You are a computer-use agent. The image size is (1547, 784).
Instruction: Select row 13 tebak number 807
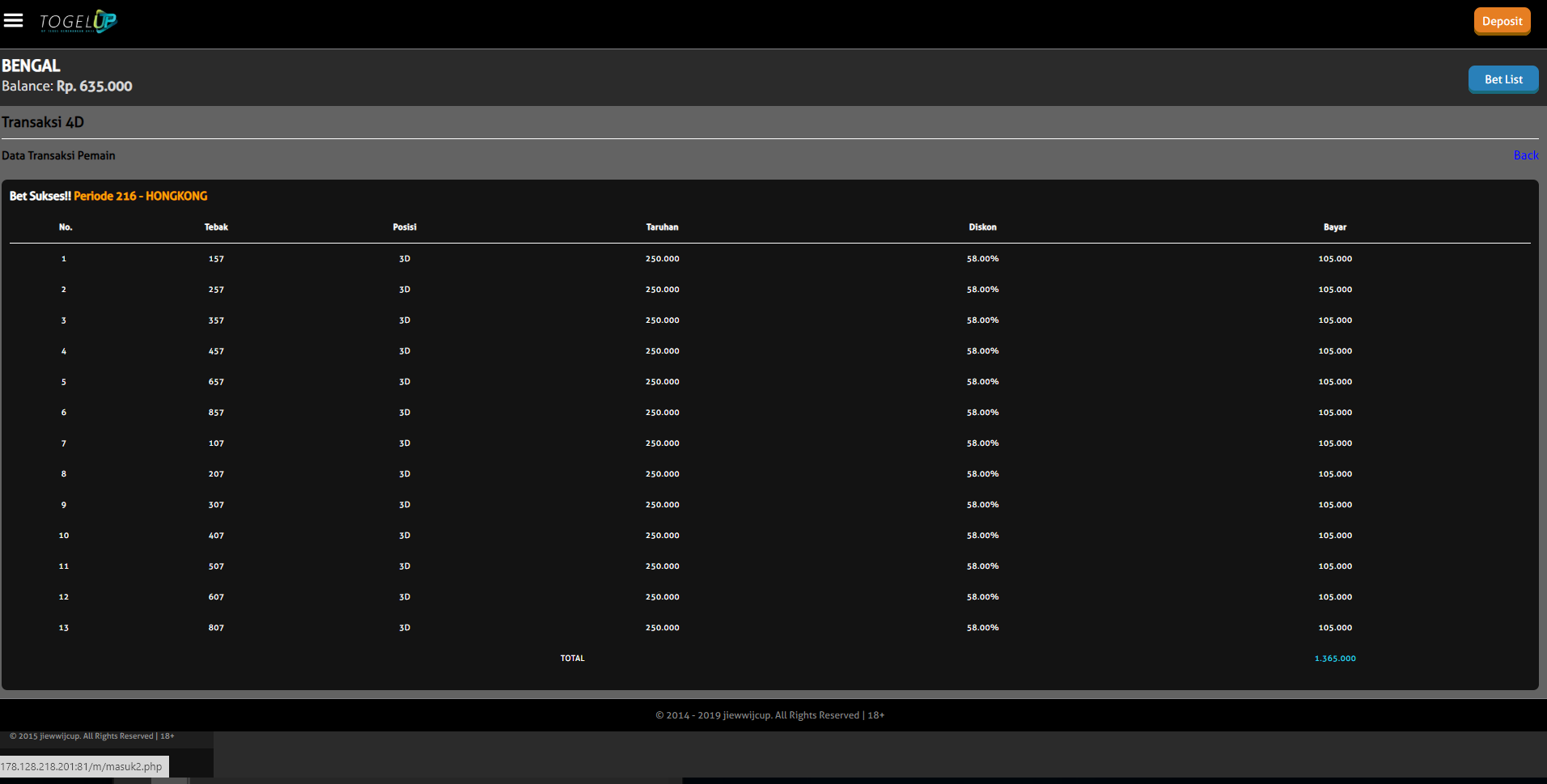(216, 628)
